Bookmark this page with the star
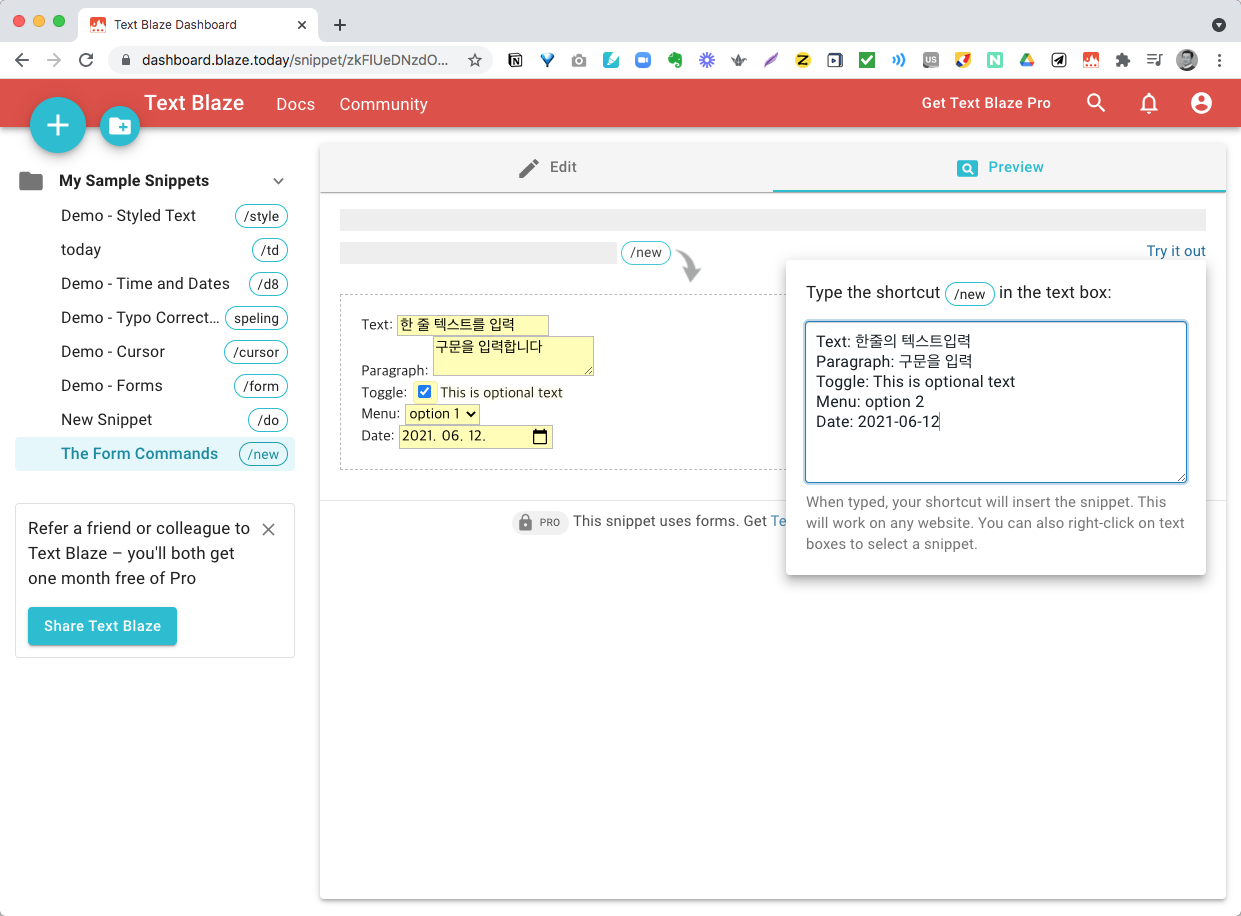The width and height of the screenshot is (1241, 916). pyautogui.click(x=475, y=60)
